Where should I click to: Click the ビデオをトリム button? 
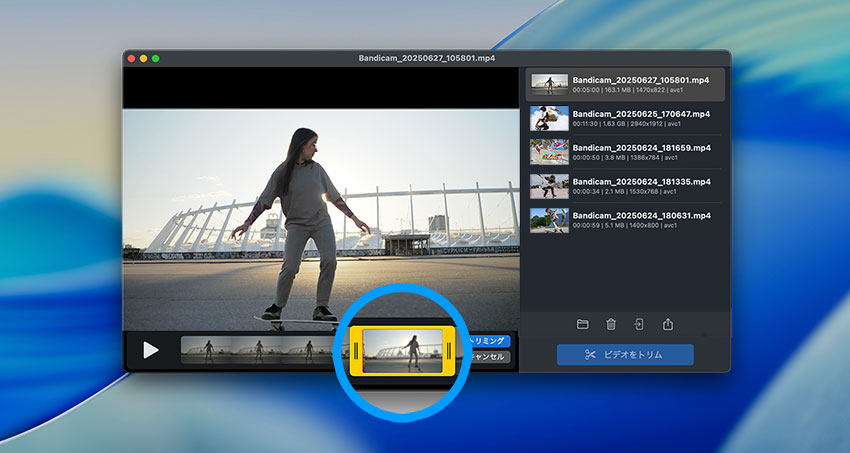tap(625, 355)
